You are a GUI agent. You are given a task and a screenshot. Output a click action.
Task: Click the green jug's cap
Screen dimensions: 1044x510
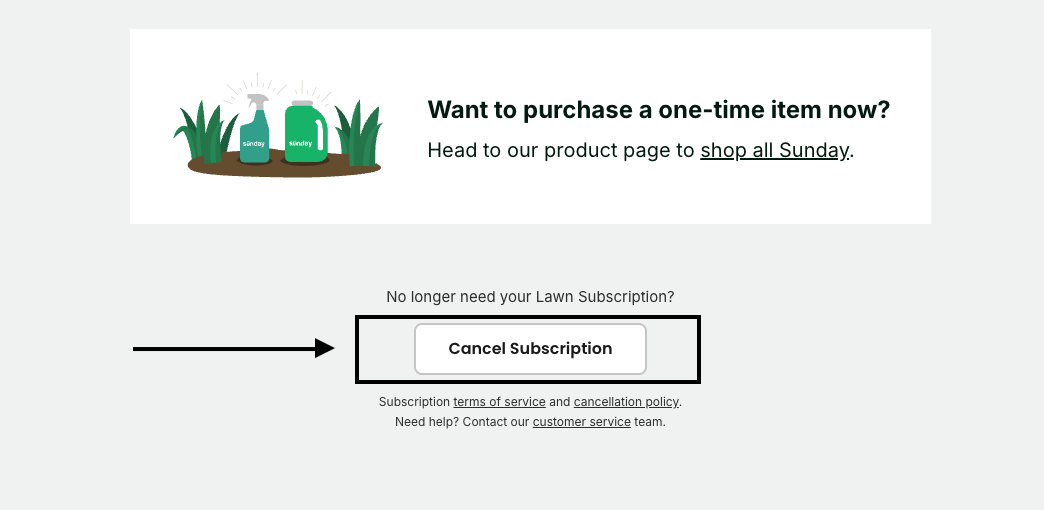click(x=301, y=102)
